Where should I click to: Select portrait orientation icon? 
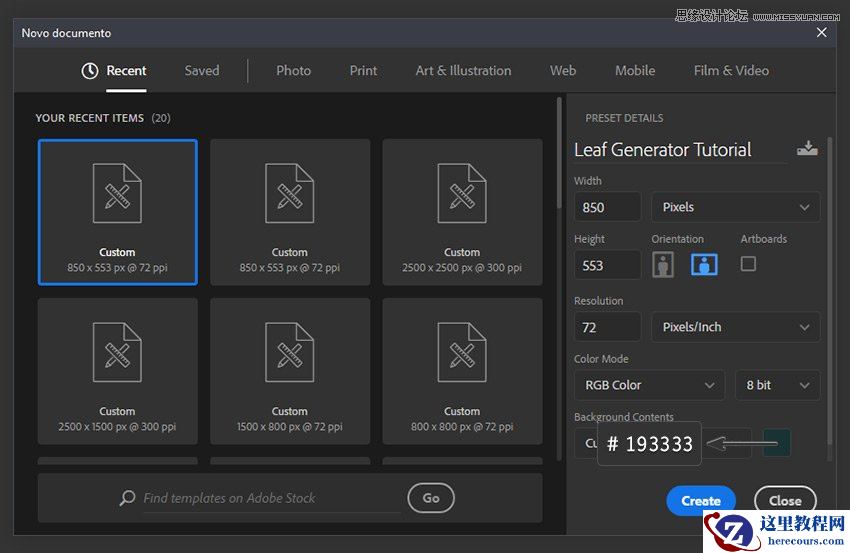tap(663, 265)
